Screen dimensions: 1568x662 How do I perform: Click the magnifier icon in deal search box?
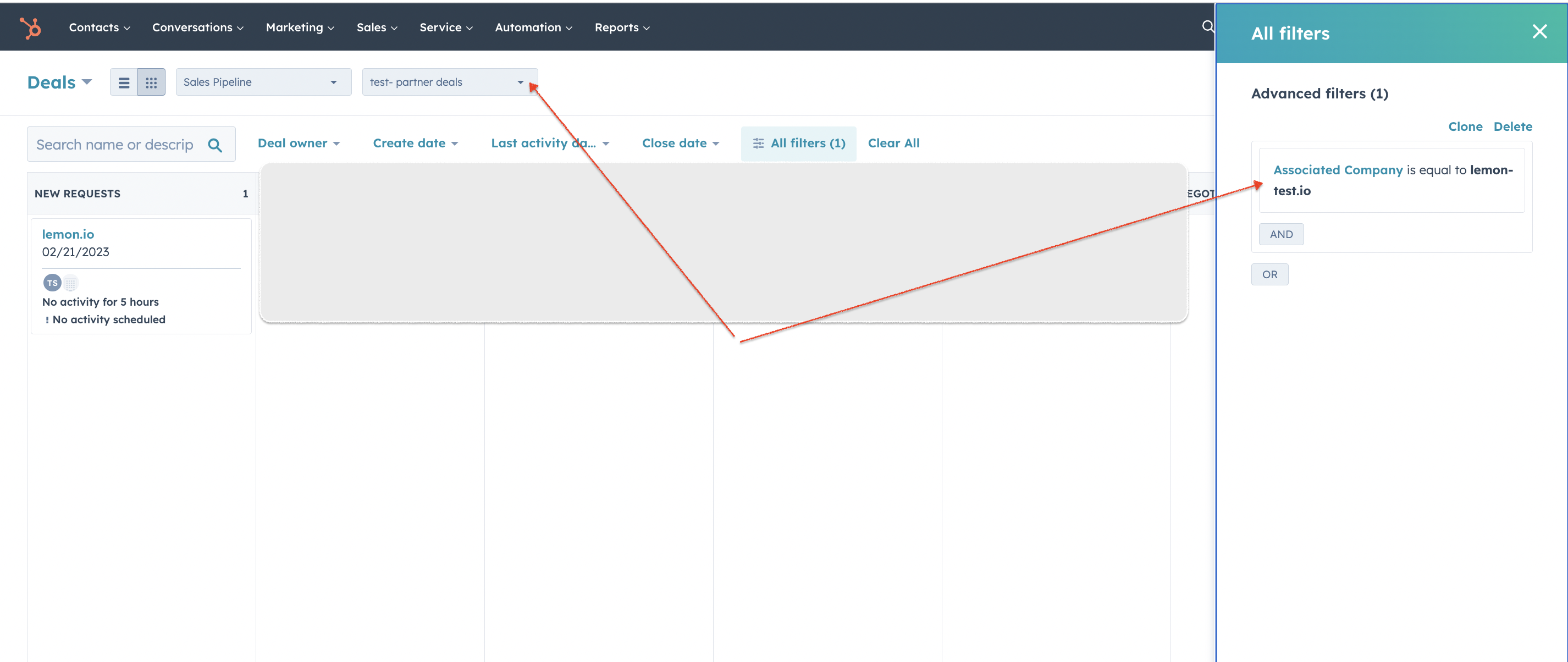pyautogui.click(x=215, y=145)
